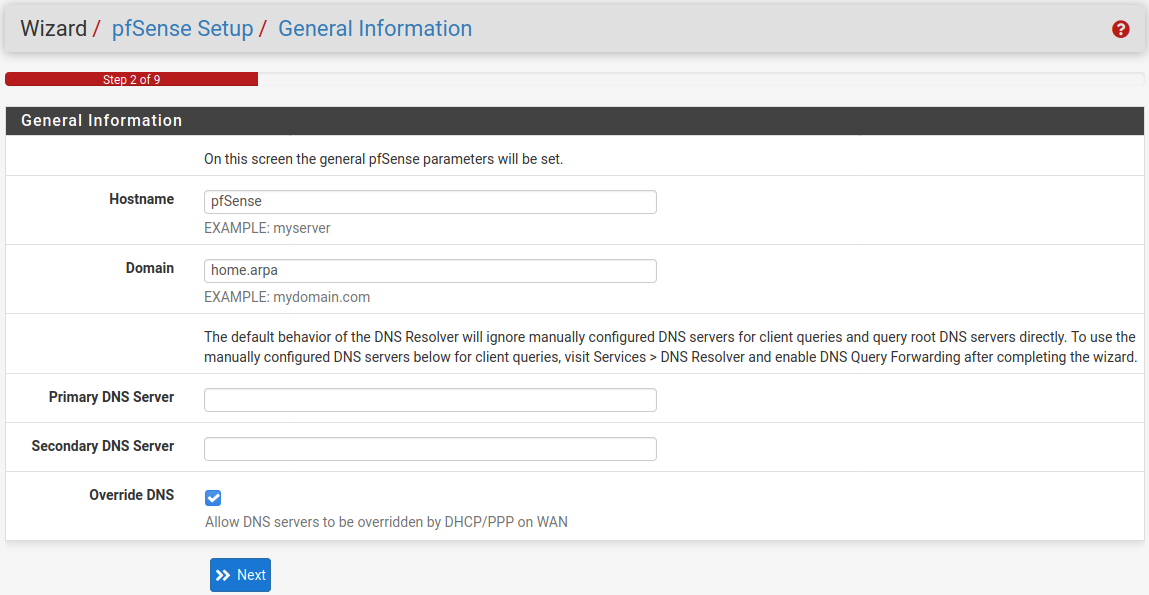Click the Secondary DNS Server field
This screenshot has width=1149, height=595.
point(430,448)
